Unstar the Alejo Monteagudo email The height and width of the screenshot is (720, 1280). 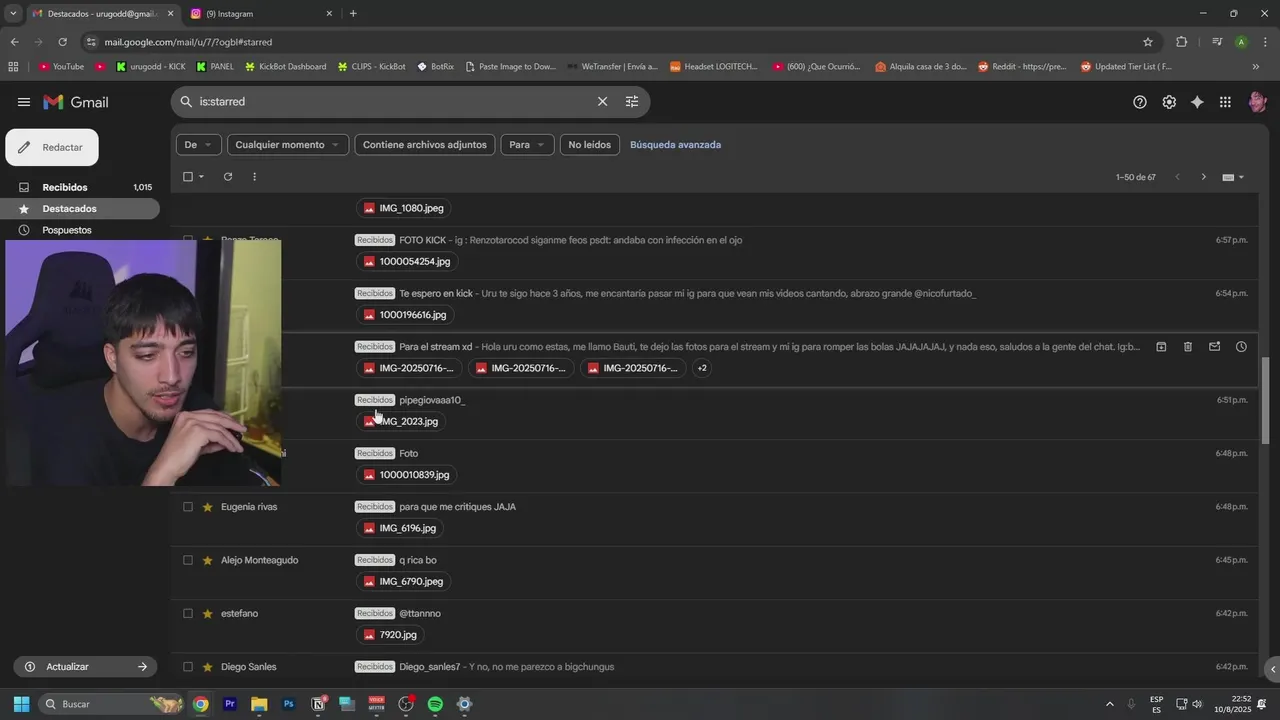coord(208,561)
